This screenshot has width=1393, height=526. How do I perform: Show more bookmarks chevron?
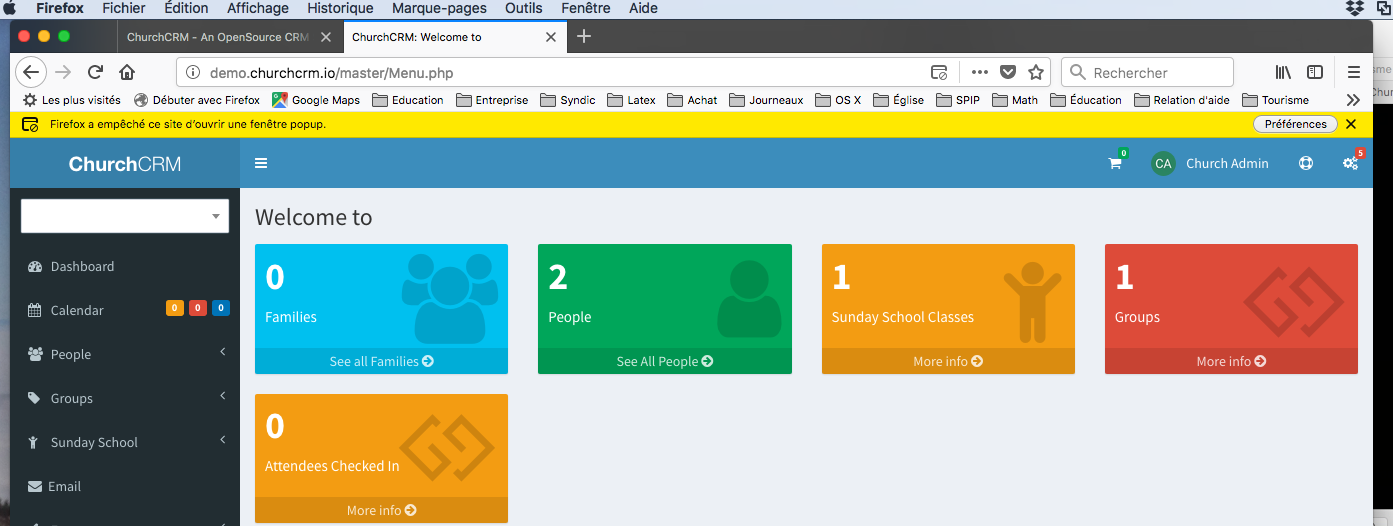pos(1353,100)
